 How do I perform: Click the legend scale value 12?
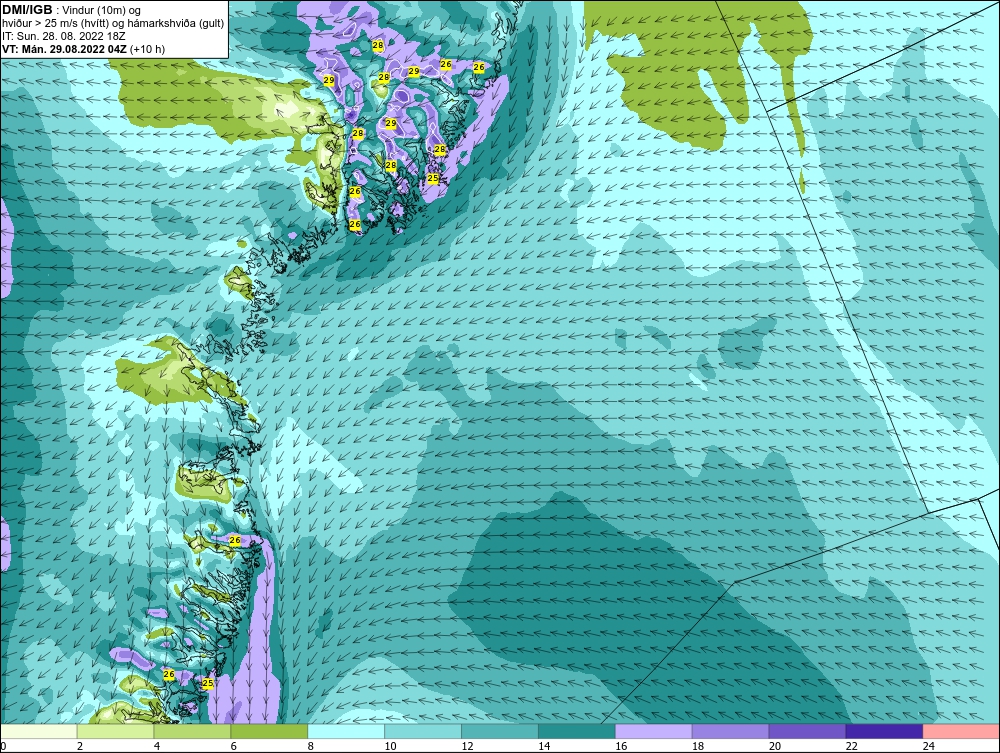[x=467, y=746]
